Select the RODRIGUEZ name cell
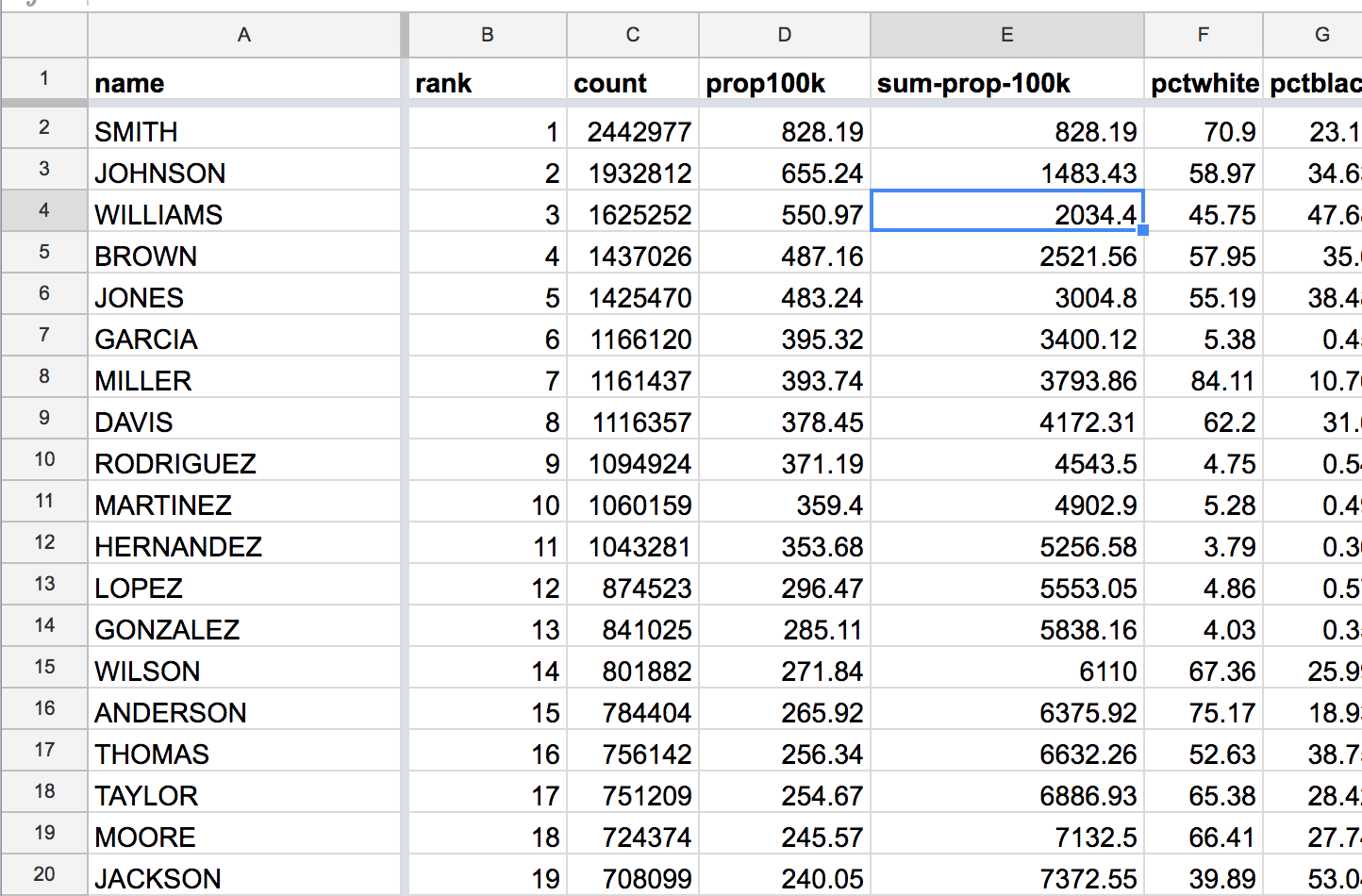Viewport: 1362px width, 896px height. (x=244, y=460)
